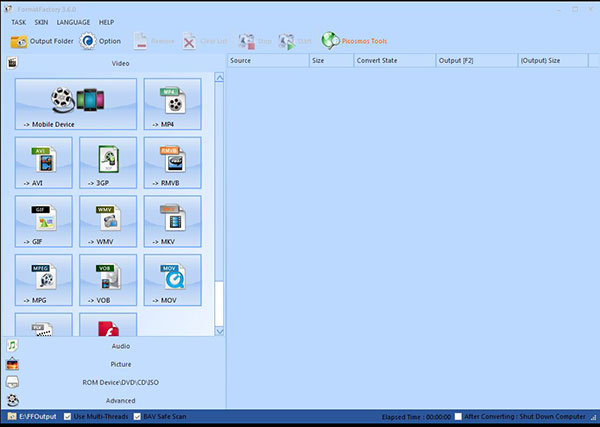Select the AVI conversion tile
600x427 pixels.
(x=44, y=163)
